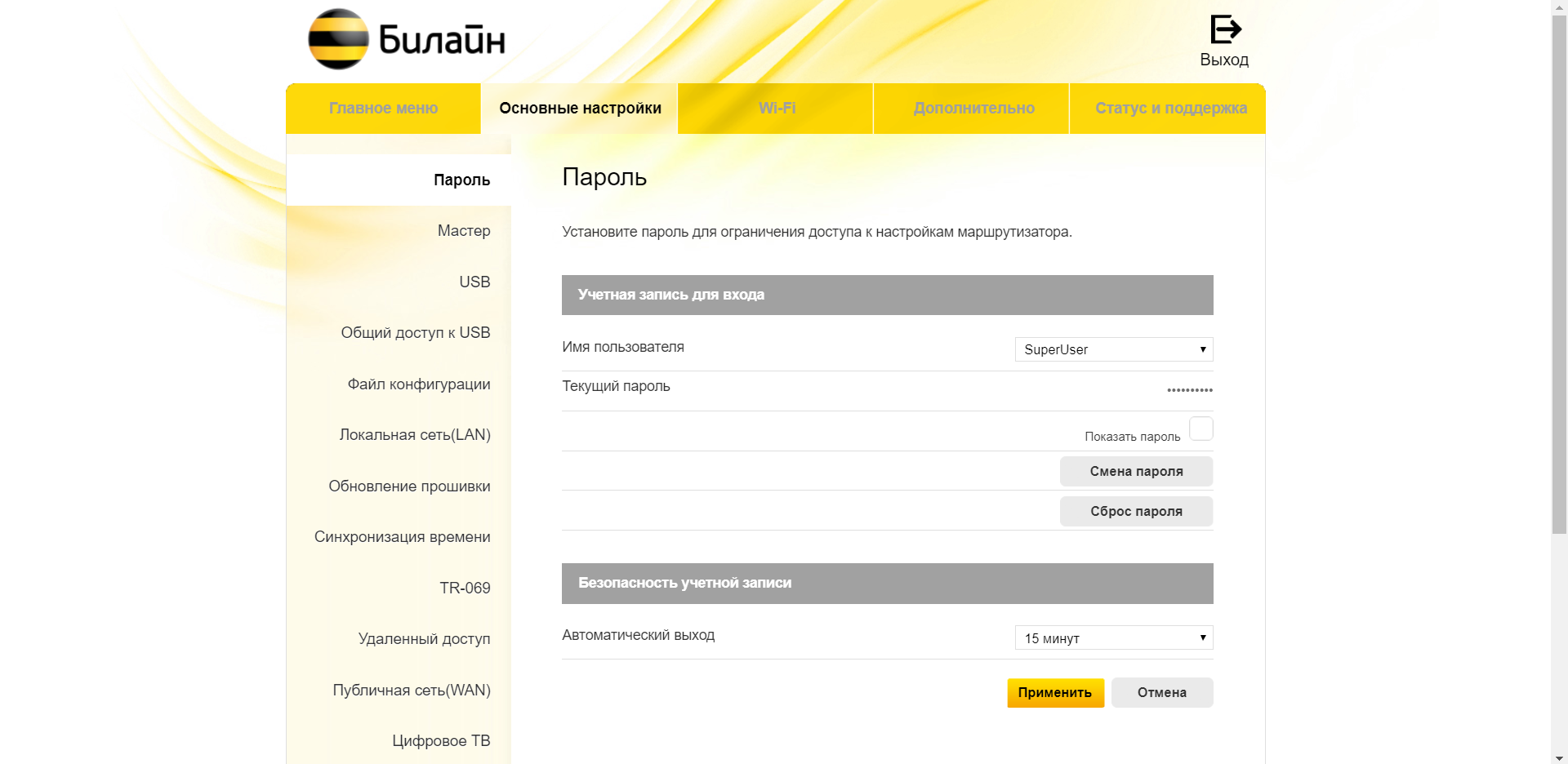Viewport: 1568px width, 764px height.
Task: Click the Билайн striped ball logo
Action: (338, 38)
